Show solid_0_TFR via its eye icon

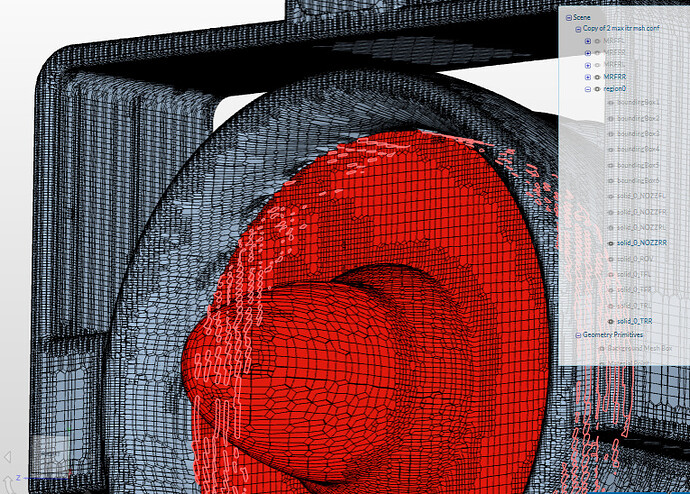(611, 290)
